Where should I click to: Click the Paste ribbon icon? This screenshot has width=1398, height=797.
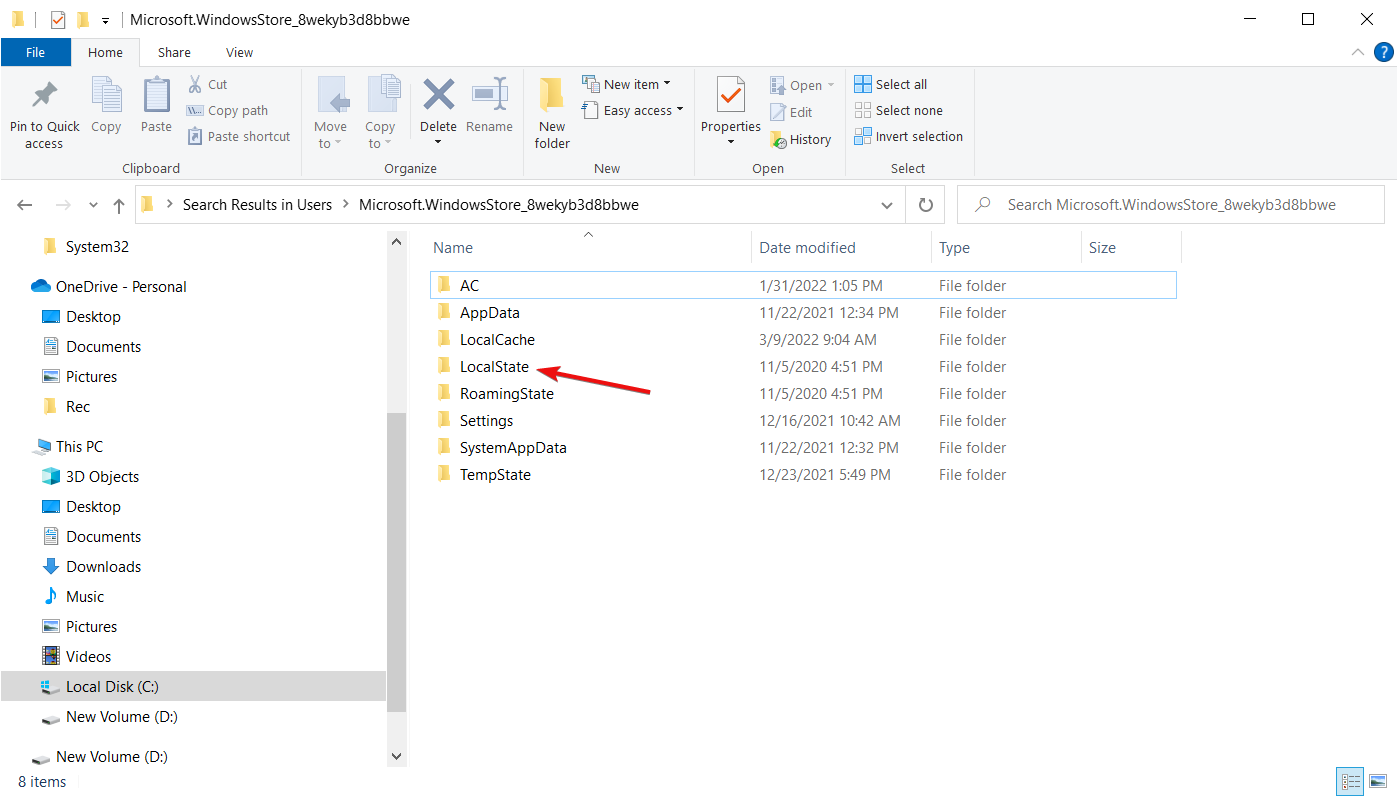coord(156,96)
